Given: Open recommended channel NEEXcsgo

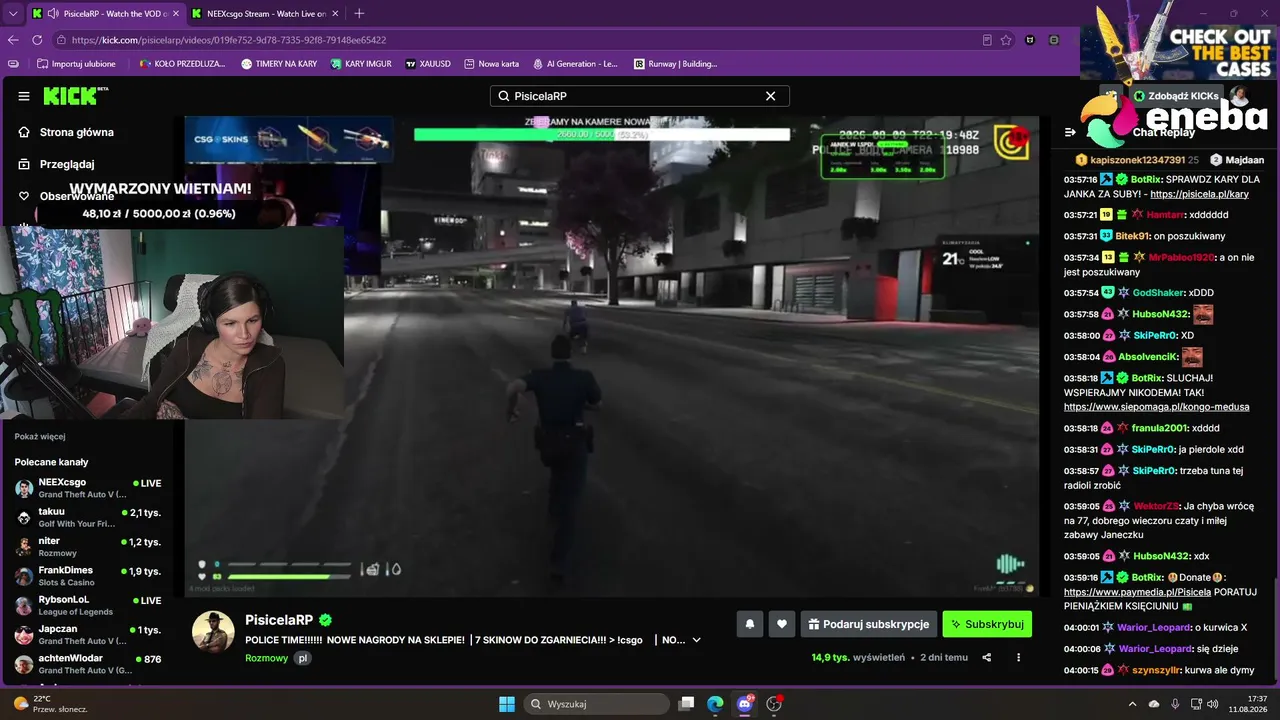Looking at the screenshot, I should (x=88, y=487).
